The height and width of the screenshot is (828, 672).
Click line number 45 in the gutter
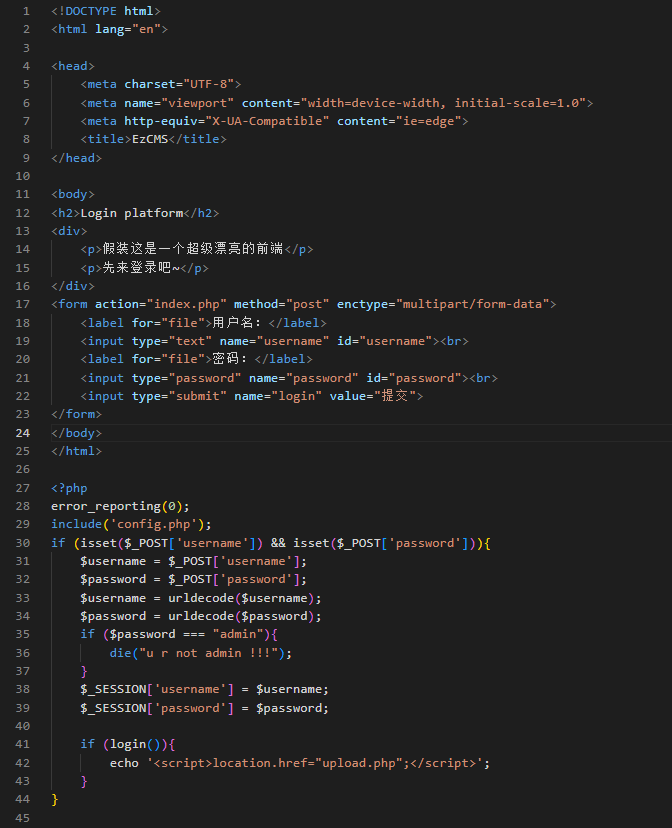(23, 819)
